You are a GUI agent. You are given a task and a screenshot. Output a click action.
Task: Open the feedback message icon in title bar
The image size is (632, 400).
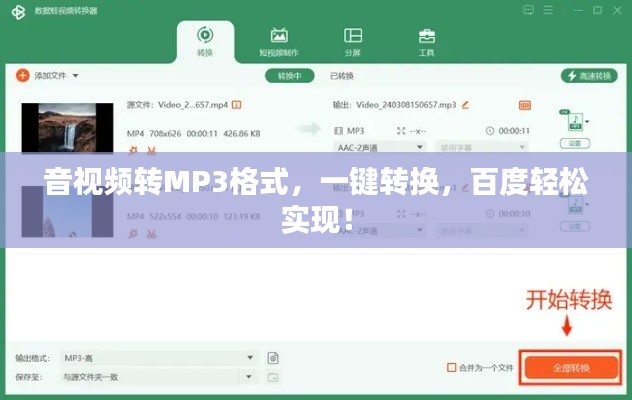pos(528,10)
